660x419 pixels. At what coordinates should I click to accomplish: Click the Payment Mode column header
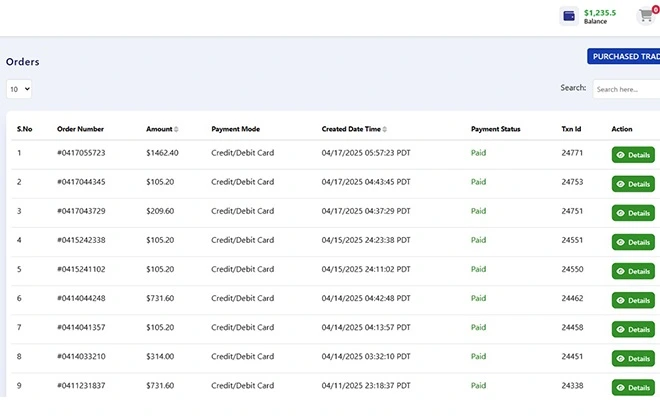pyautogui.click(x=236, y=129)
